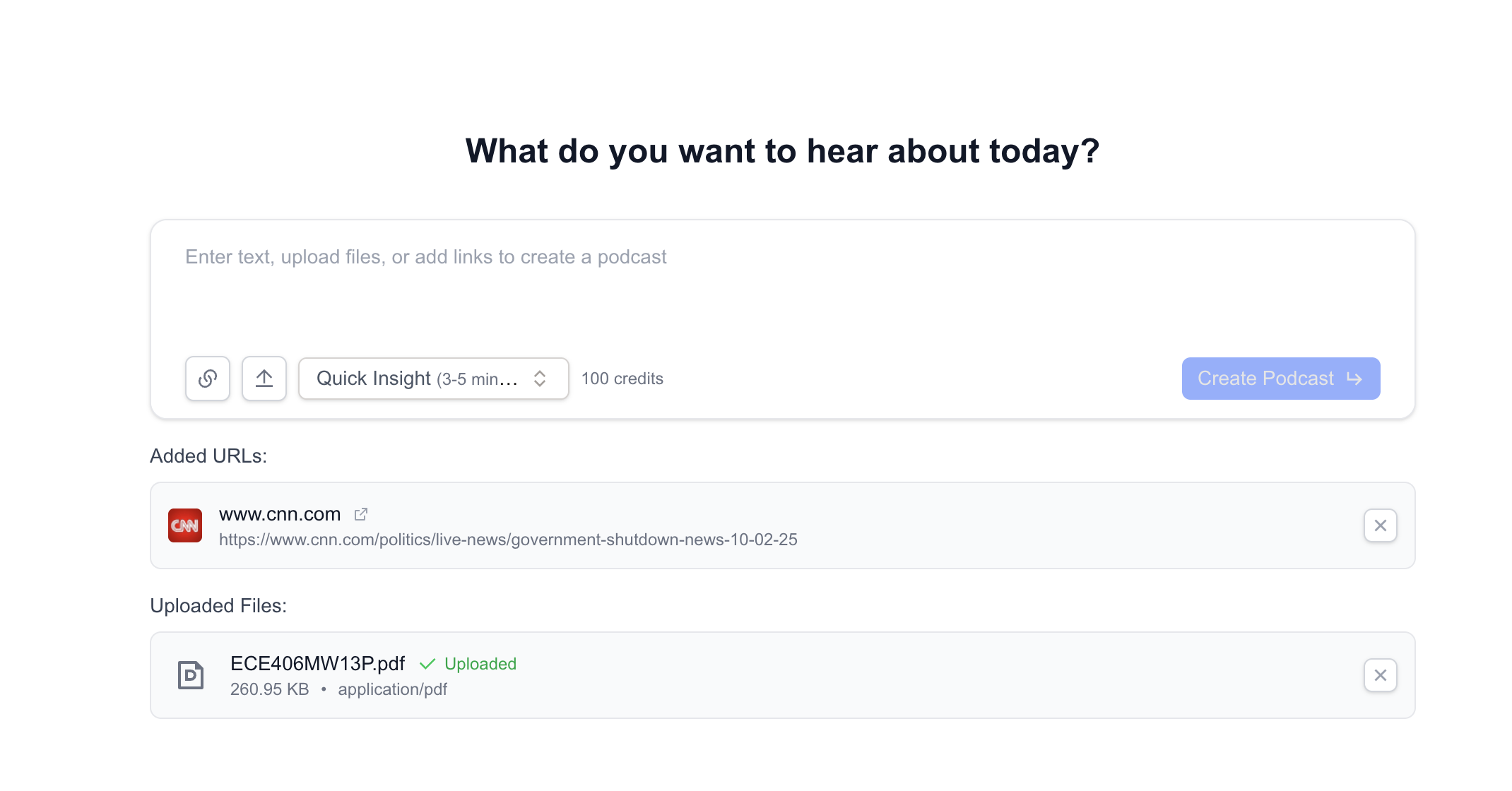Select the www.cnn.com URL title text
The height and width of the screenshot is (791, 1512).
280,514
